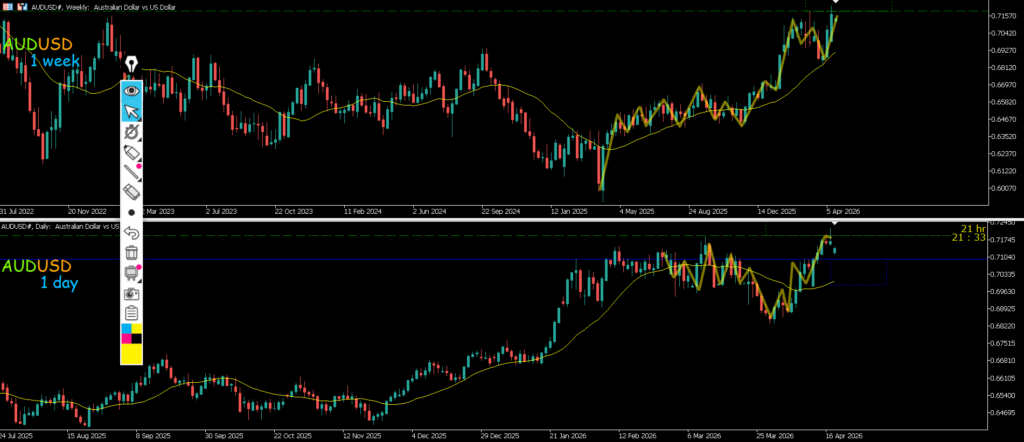Click the monitor screen tool icon
Screen dimensions: 1024x442
tap(131, 272)
